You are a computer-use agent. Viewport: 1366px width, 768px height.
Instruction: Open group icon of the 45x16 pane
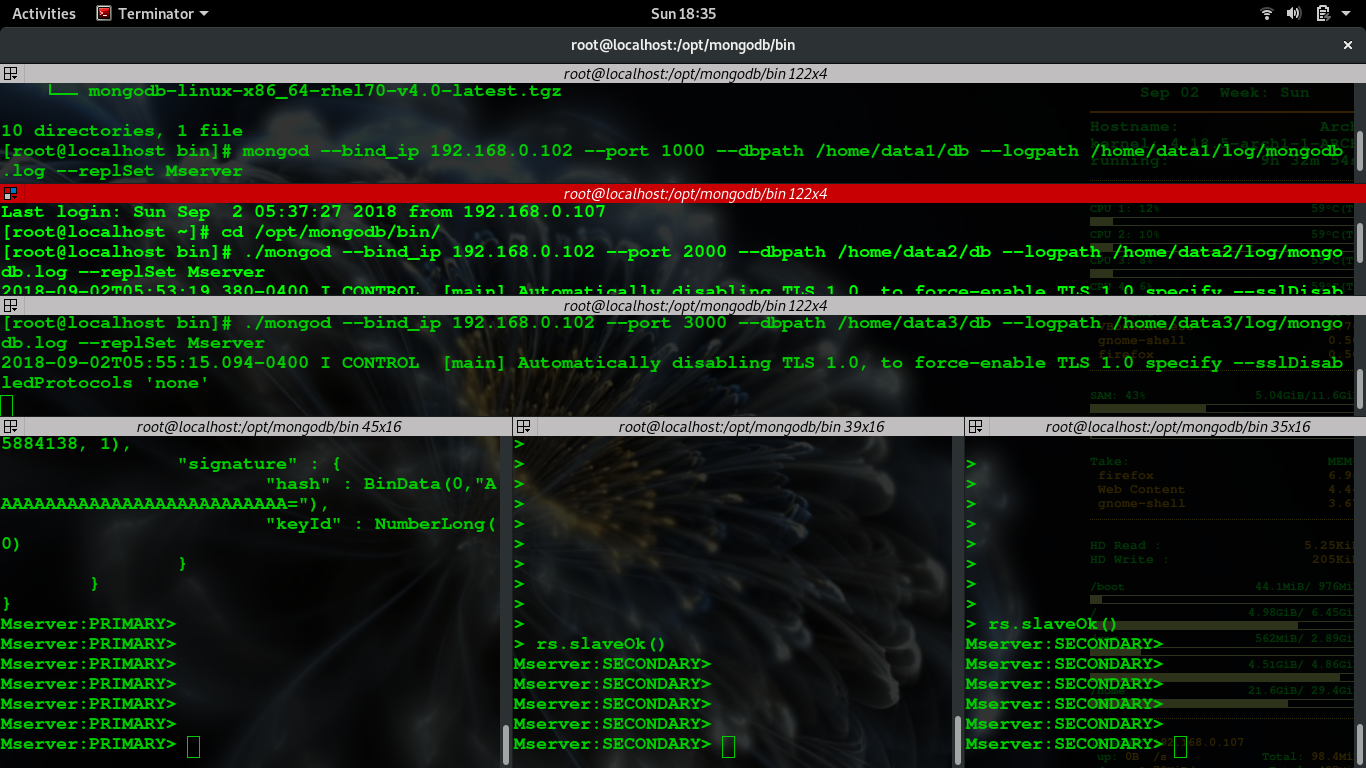pyautogui.click(x=10, y=427)
